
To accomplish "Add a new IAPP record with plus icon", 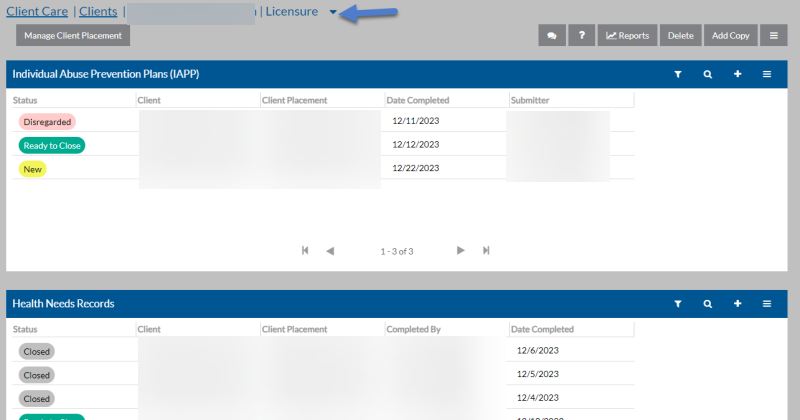I will [737, 75].
